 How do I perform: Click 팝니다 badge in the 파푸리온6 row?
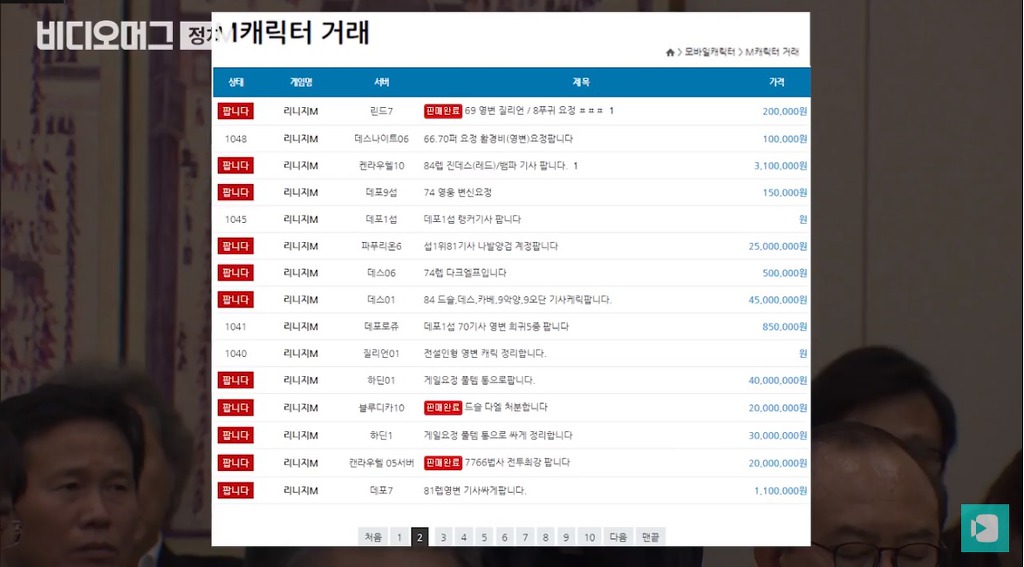[236, 246]
